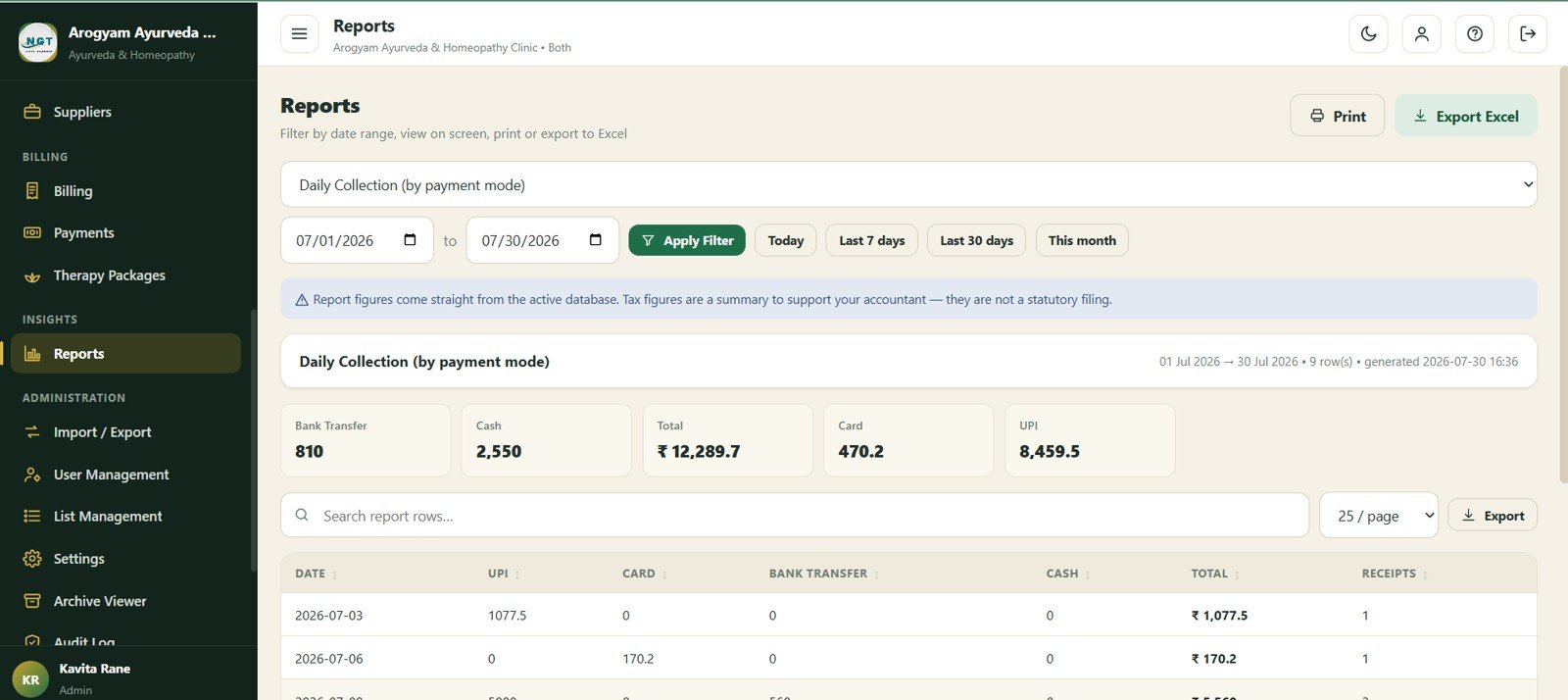Click the User Management person icon

point(32,475)
